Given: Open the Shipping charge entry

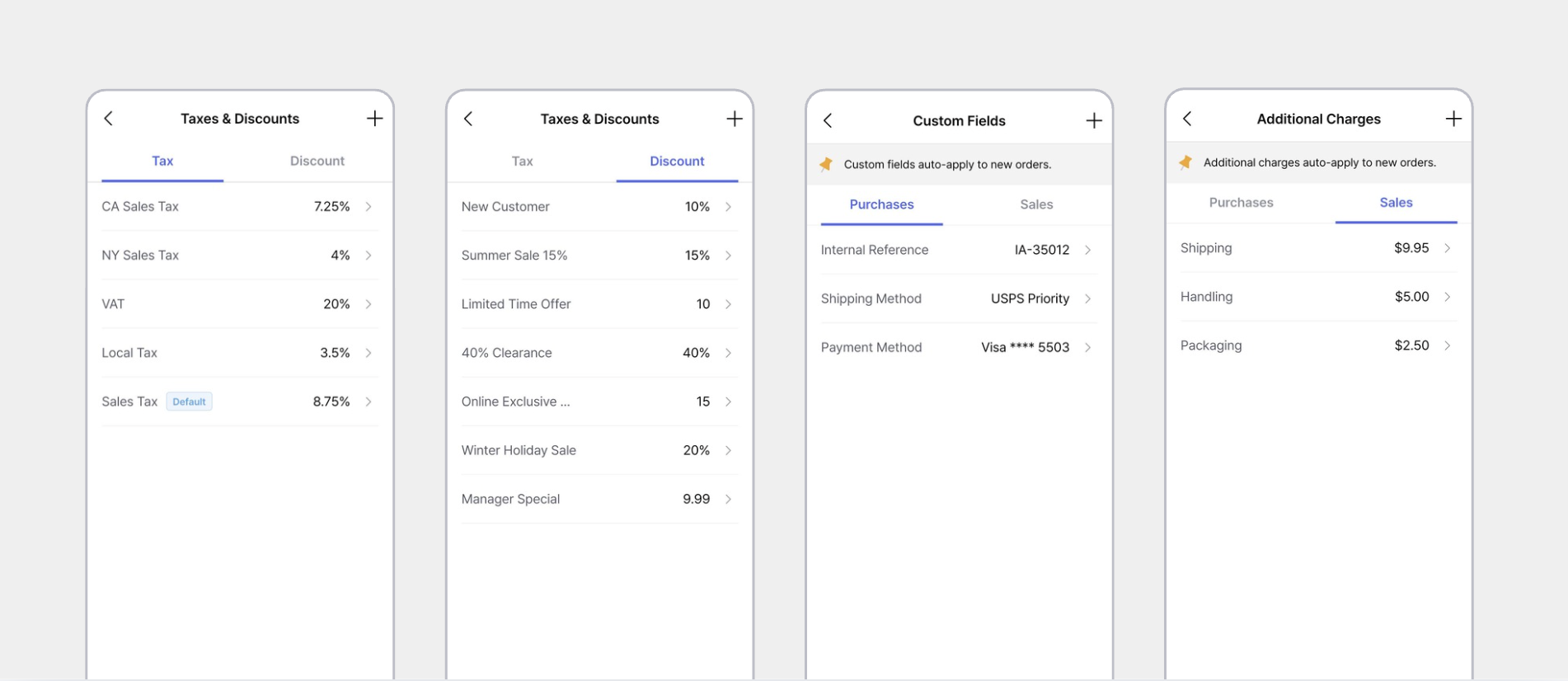Looking at the screenshot, I should [1318, 248].
